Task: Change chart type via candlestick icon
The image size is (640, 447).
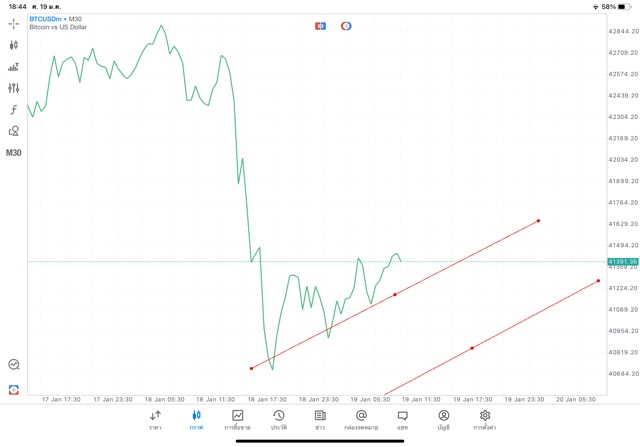Action: 14,45
